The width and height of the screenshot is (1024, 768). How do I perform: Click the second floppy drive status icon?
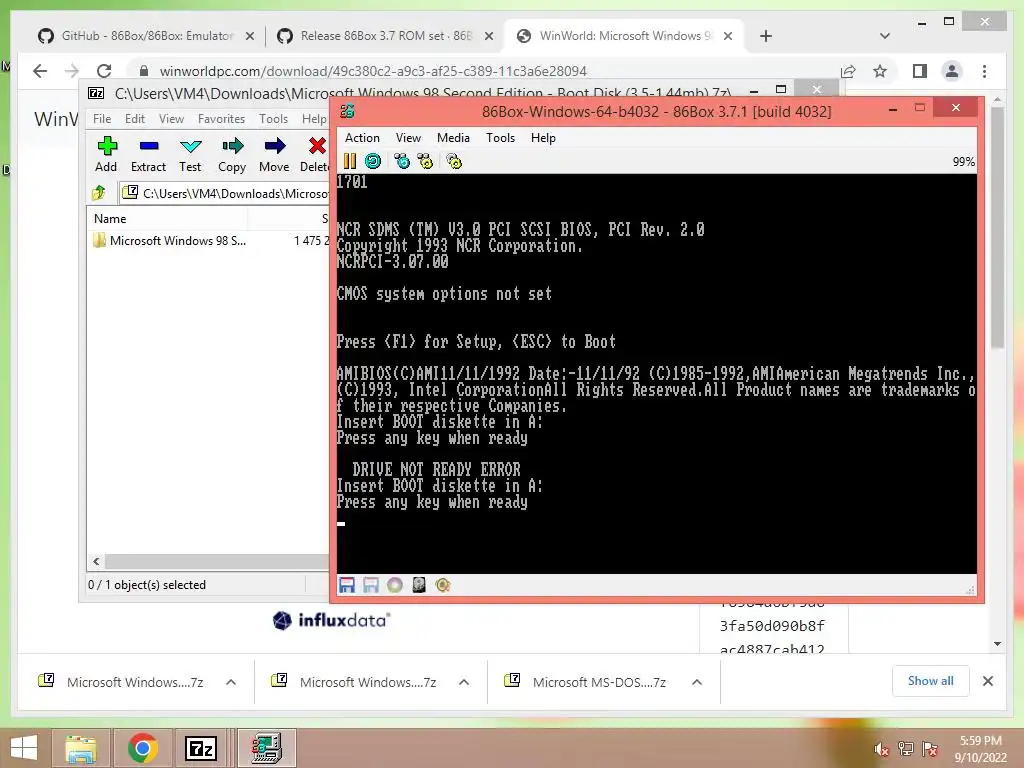[x=371, y=585]
